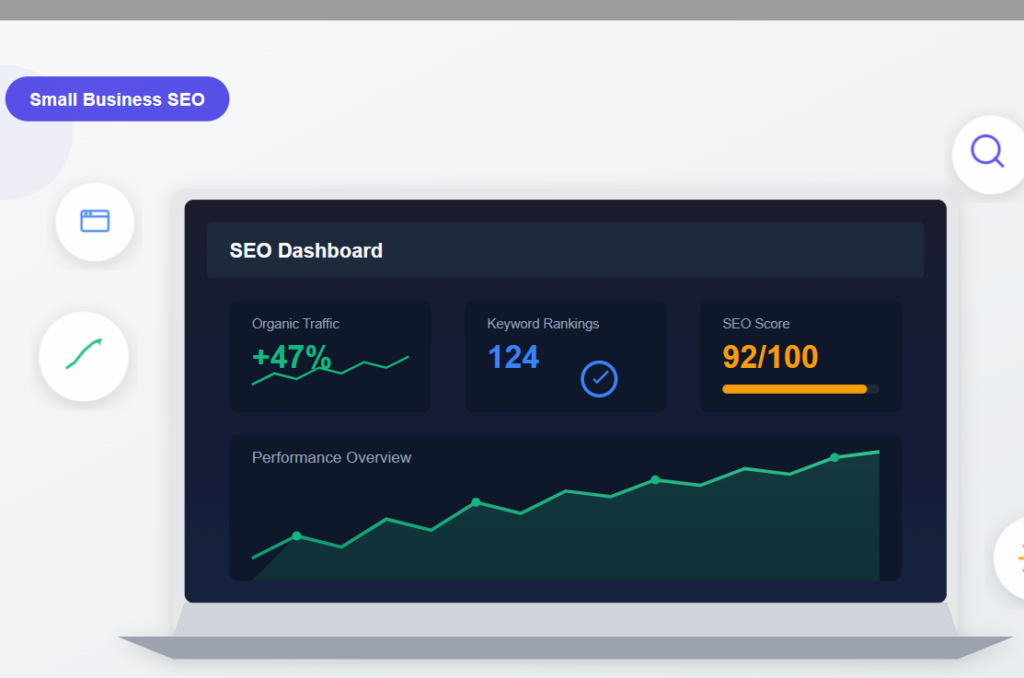Click the first data point on performance chart
Viewport: 1024px width, 678px height.
tap(296, 536)
